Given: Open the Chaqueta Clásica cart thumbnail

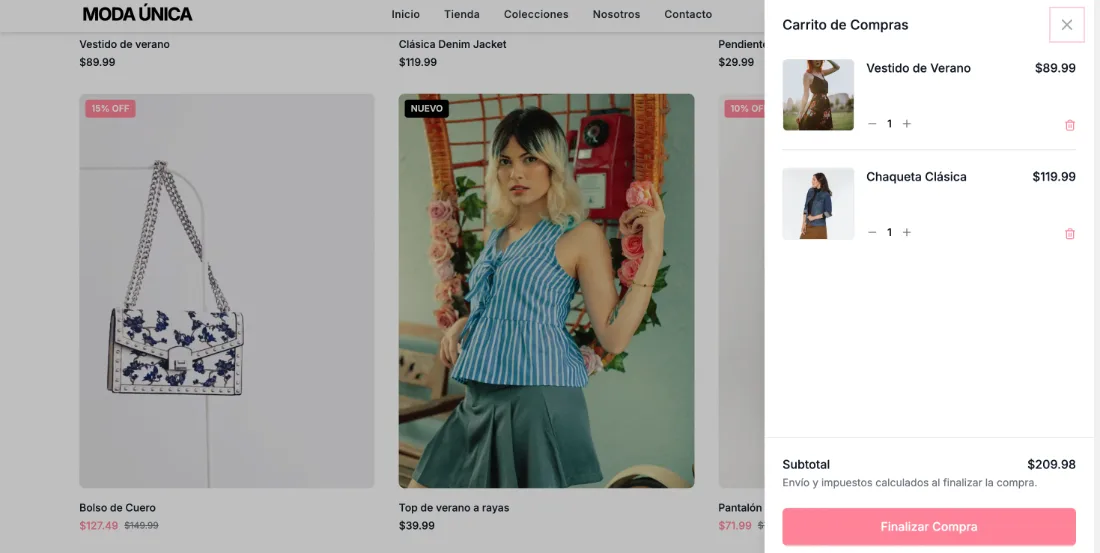Looking at the screenshot, I should point(818,204).
